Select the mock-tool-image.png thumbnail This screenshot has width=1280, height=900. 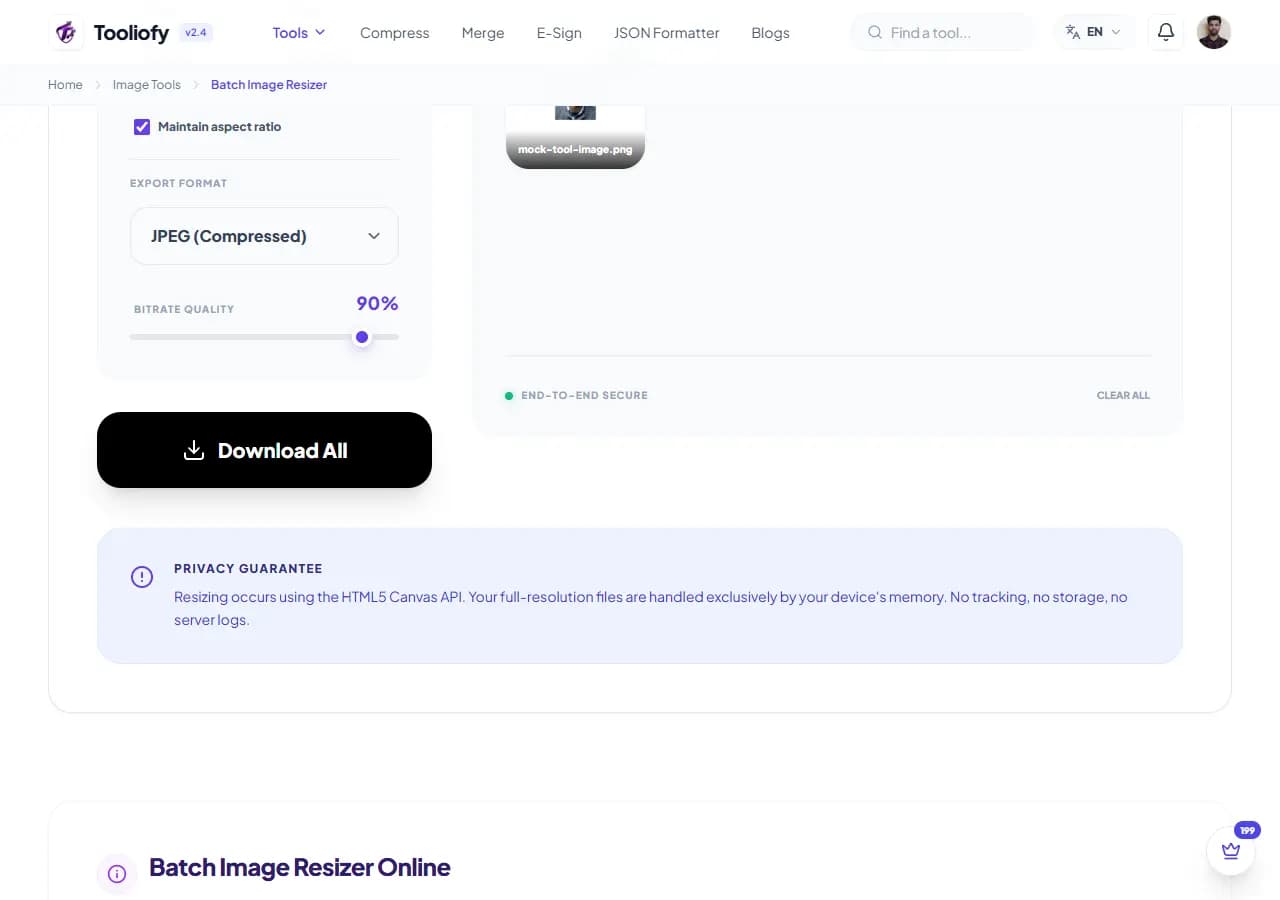(x=575, y=136)
